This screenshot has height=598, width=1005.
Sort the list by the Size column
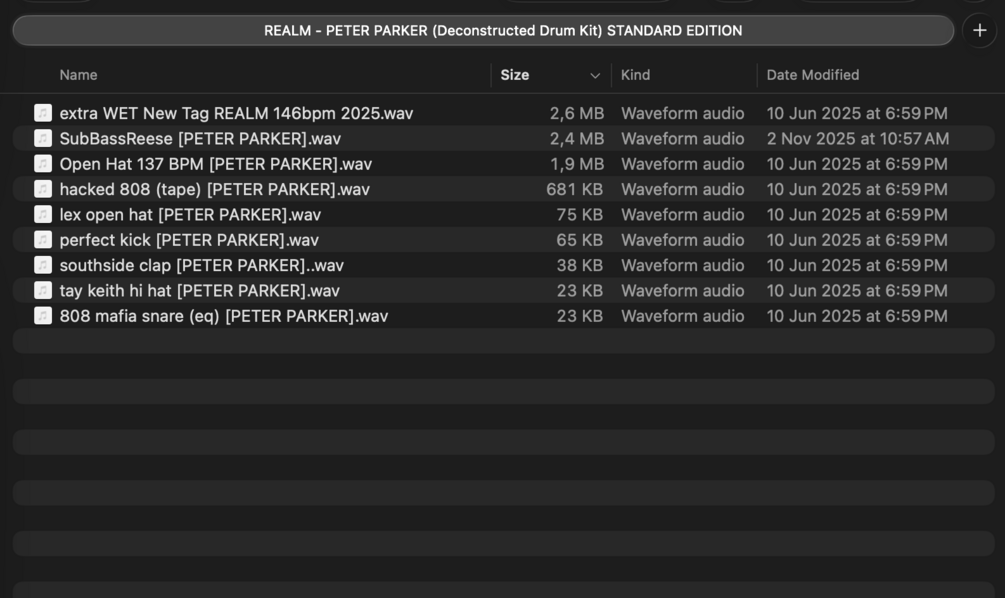pos(515,75)
